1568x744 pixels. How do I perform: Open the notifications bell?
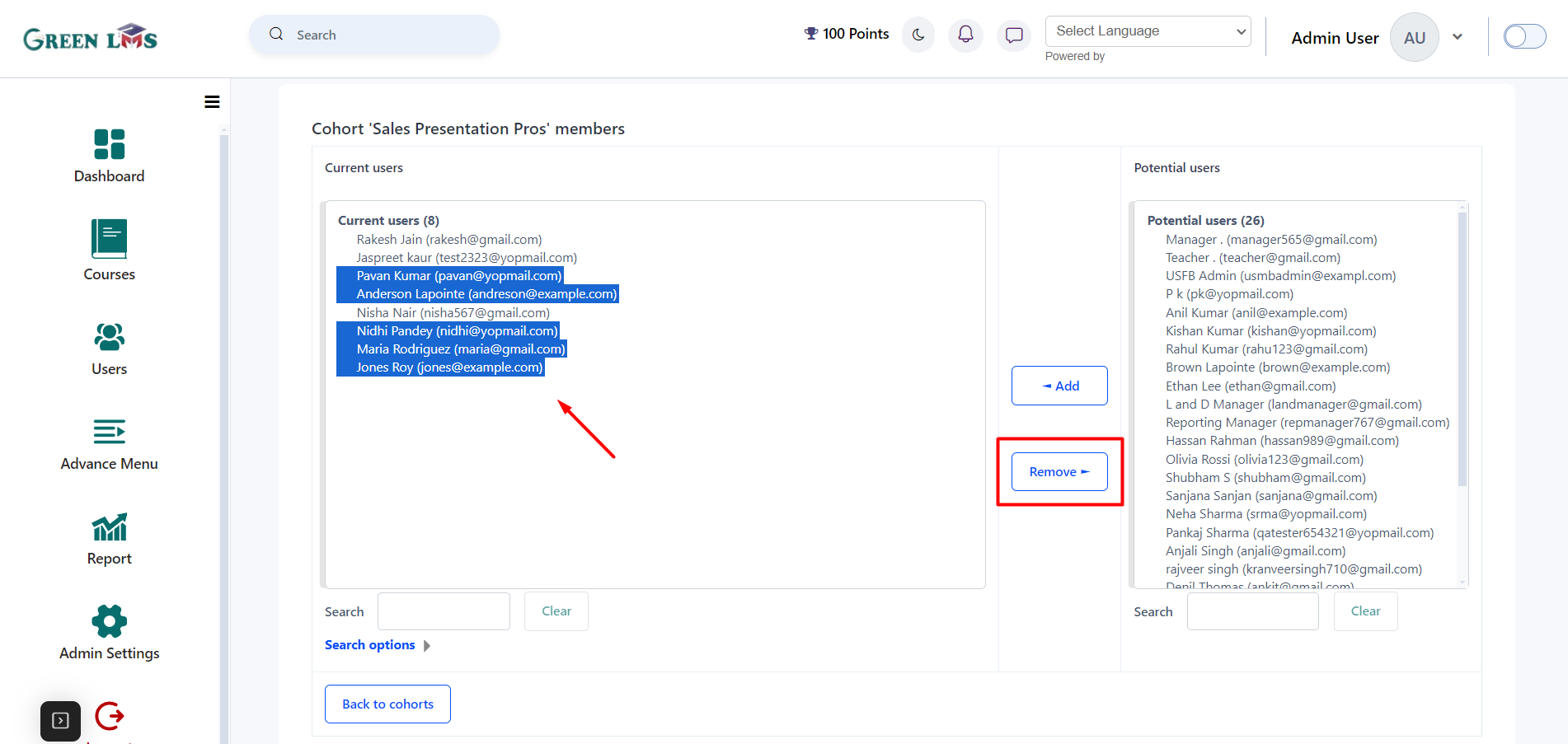965,35
